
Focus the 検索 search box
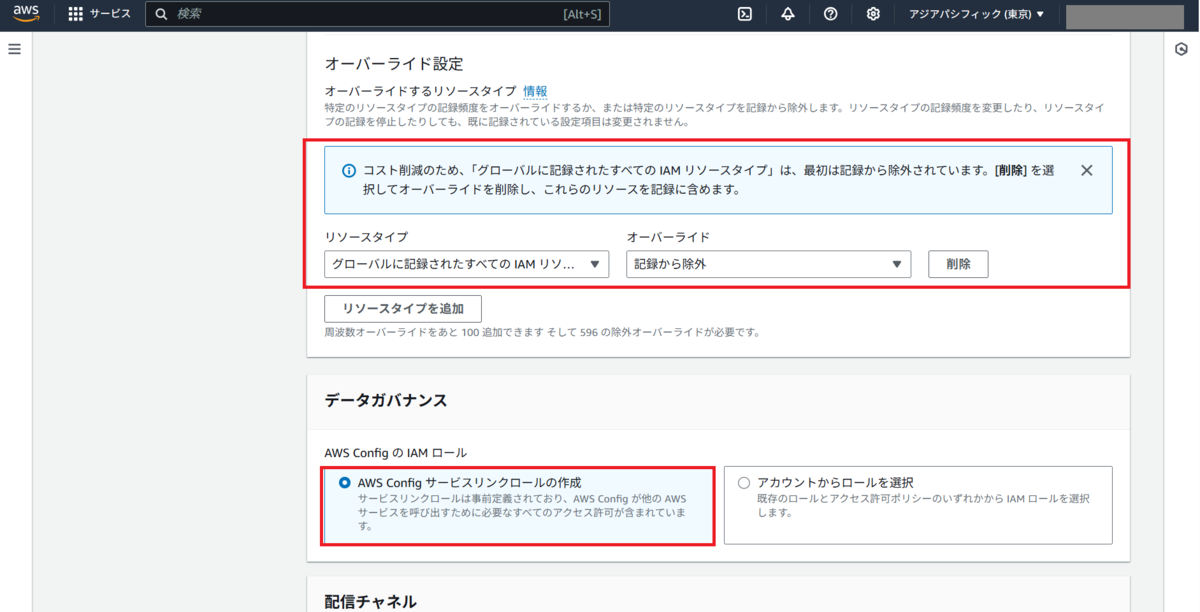click(x=377, y=14)
